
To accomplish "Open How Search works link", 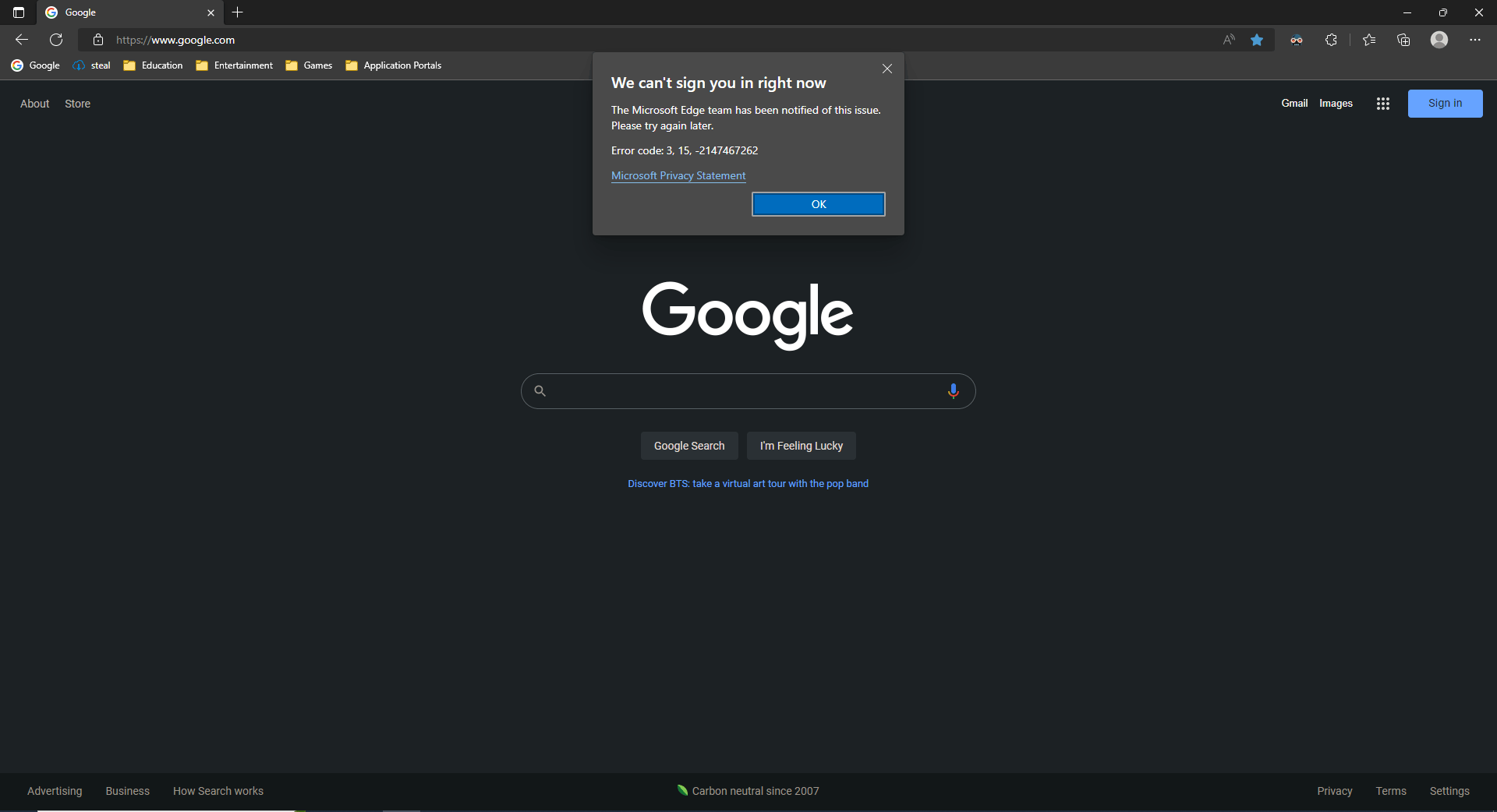I will (x=218, y=791).
